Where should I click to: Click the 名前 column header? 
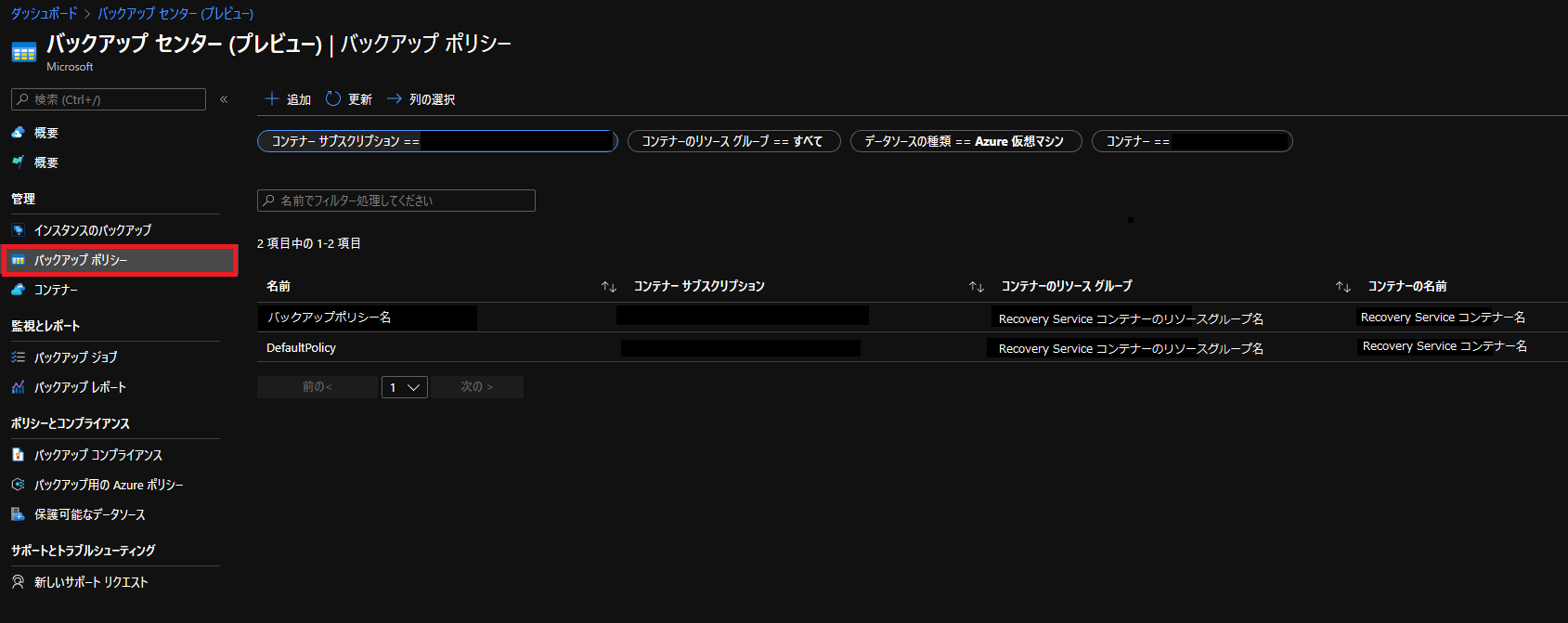pos(279,286)
